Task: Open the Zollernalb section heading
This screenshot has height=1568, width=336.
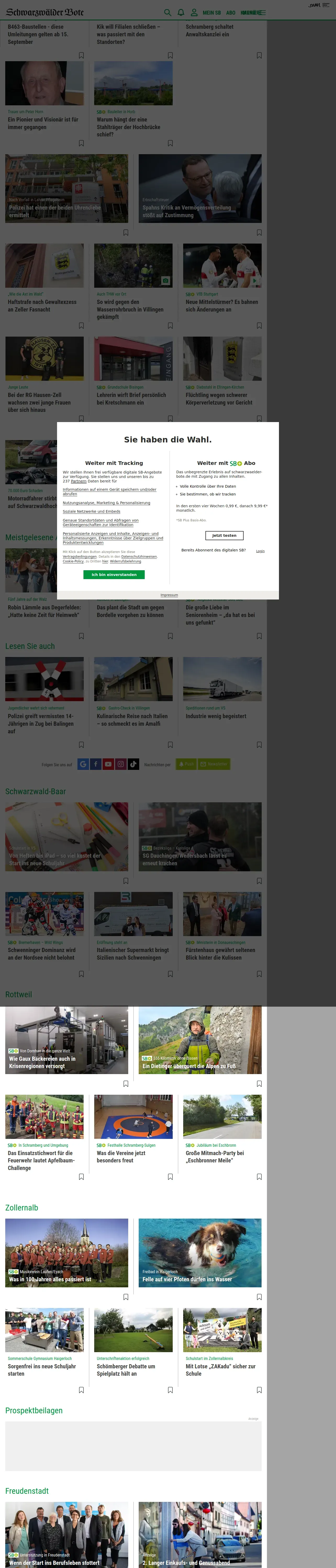Action: coord(21,1208)
